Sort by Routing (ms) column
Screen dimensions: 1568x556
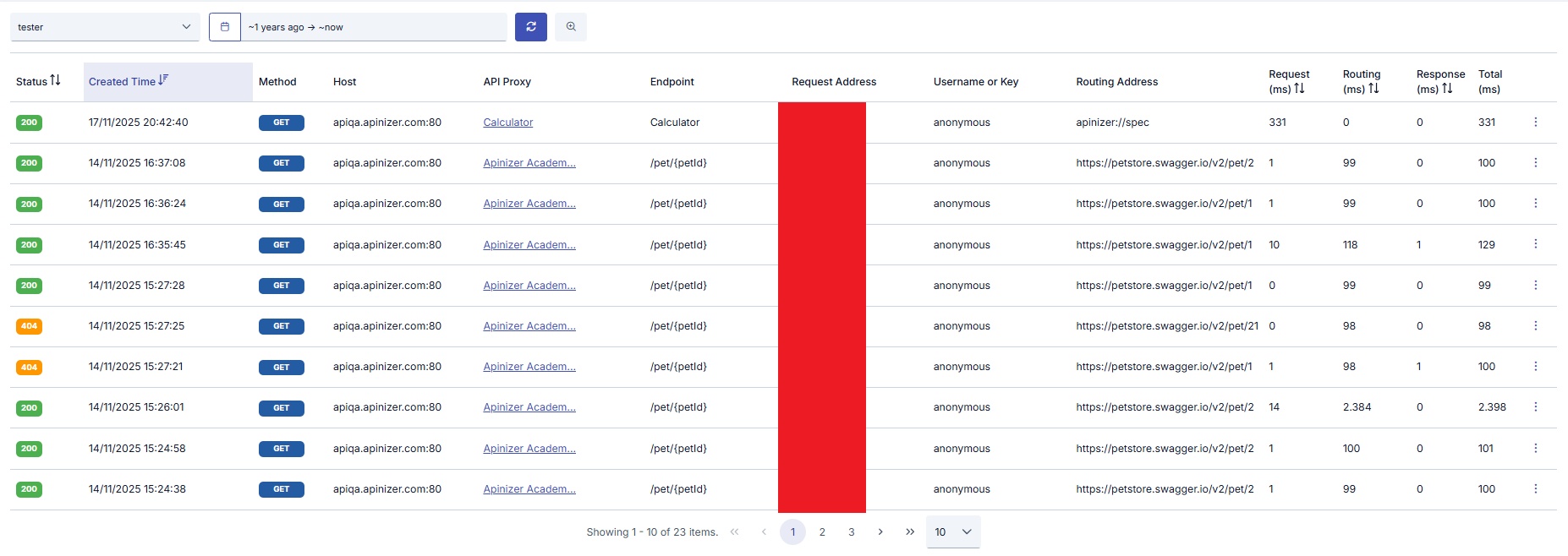(1373, 89)
